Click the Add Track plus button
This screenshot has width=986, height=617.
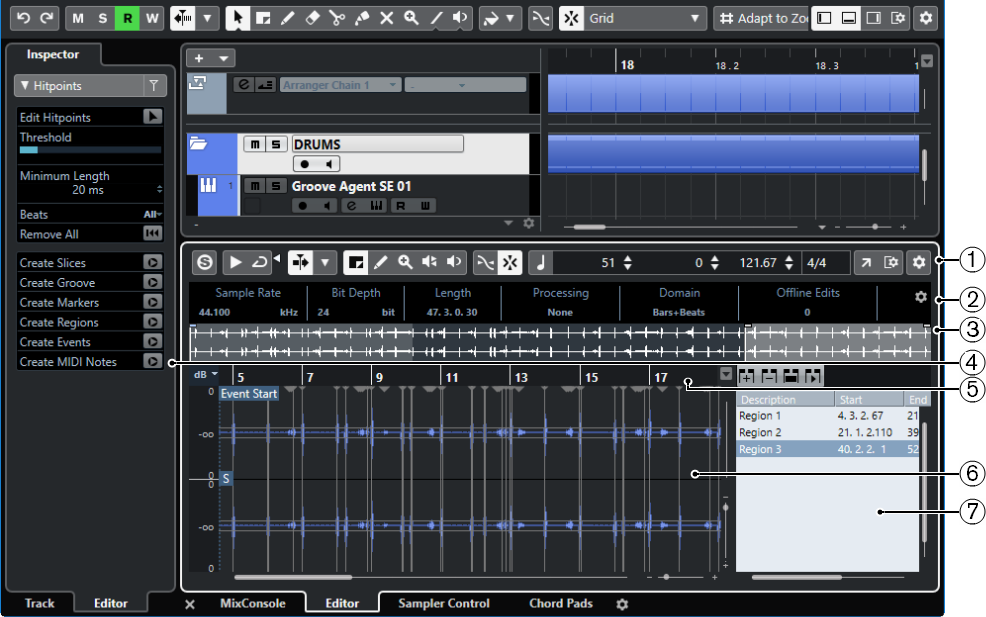click(x=199, y=58)
